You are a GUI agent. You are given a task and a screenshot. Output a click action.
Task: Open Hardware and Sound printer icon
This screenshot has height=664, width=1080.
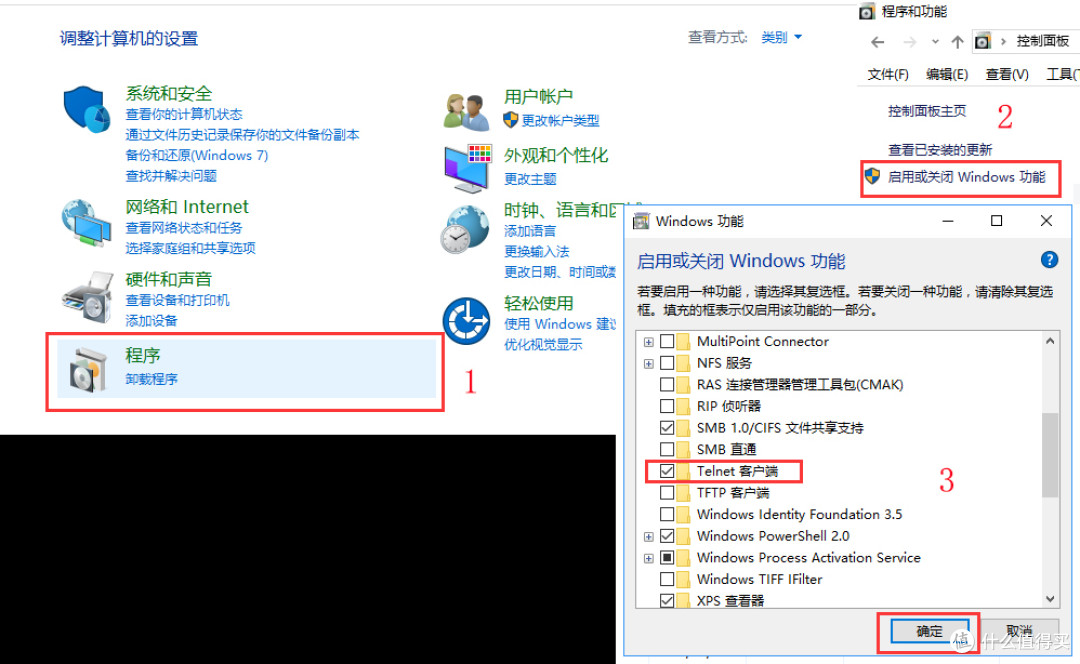point(87,297)
